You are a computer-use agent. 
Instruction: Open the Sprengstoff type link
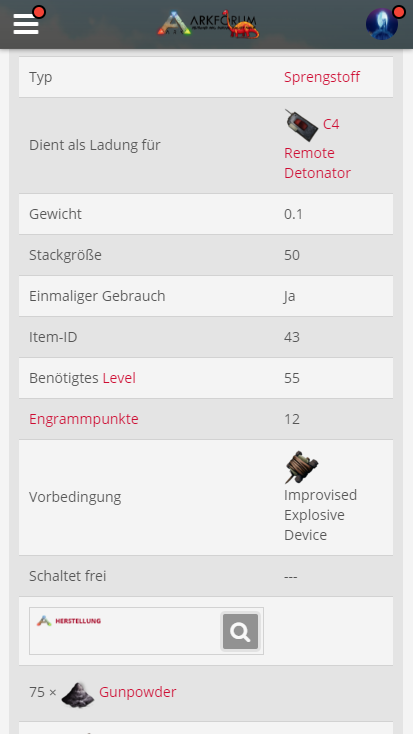coord(322,77)
